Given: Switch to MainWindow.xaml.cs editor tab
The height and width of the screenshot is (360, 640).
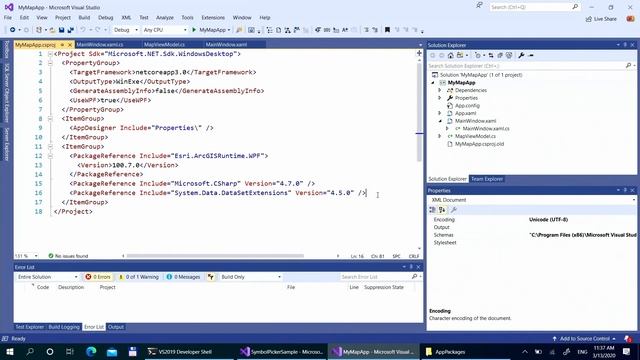Looking at the screenshot, I should click(x=100, y=44).
